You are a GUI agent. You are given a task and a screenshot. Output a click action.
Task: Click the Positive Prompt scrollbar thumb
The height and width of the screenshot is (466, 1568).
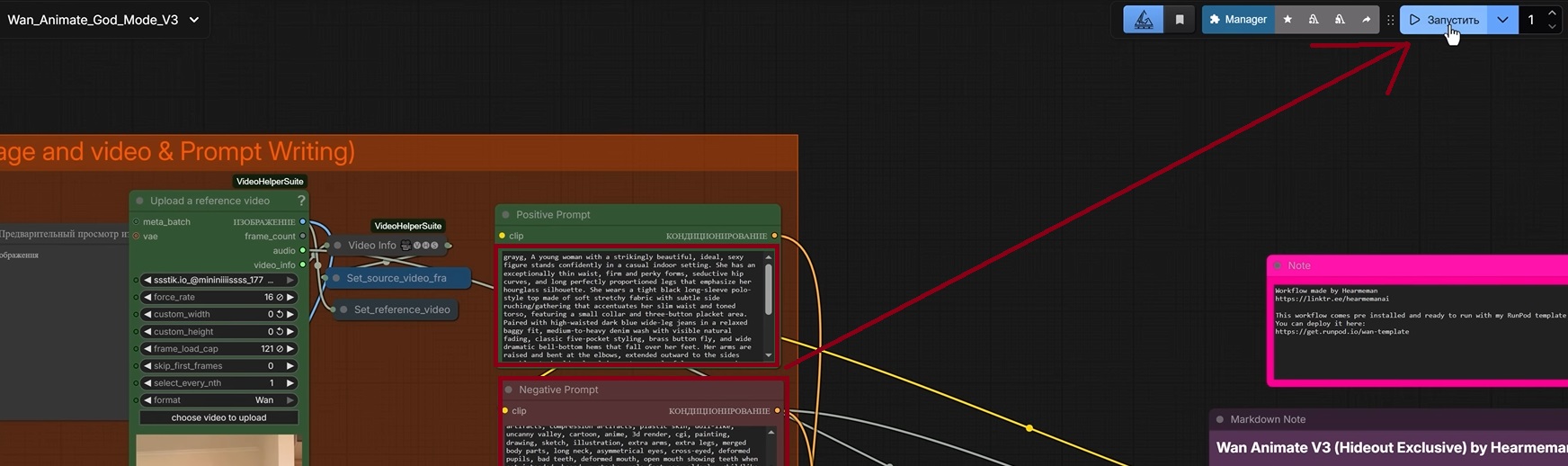pos(769,289)
